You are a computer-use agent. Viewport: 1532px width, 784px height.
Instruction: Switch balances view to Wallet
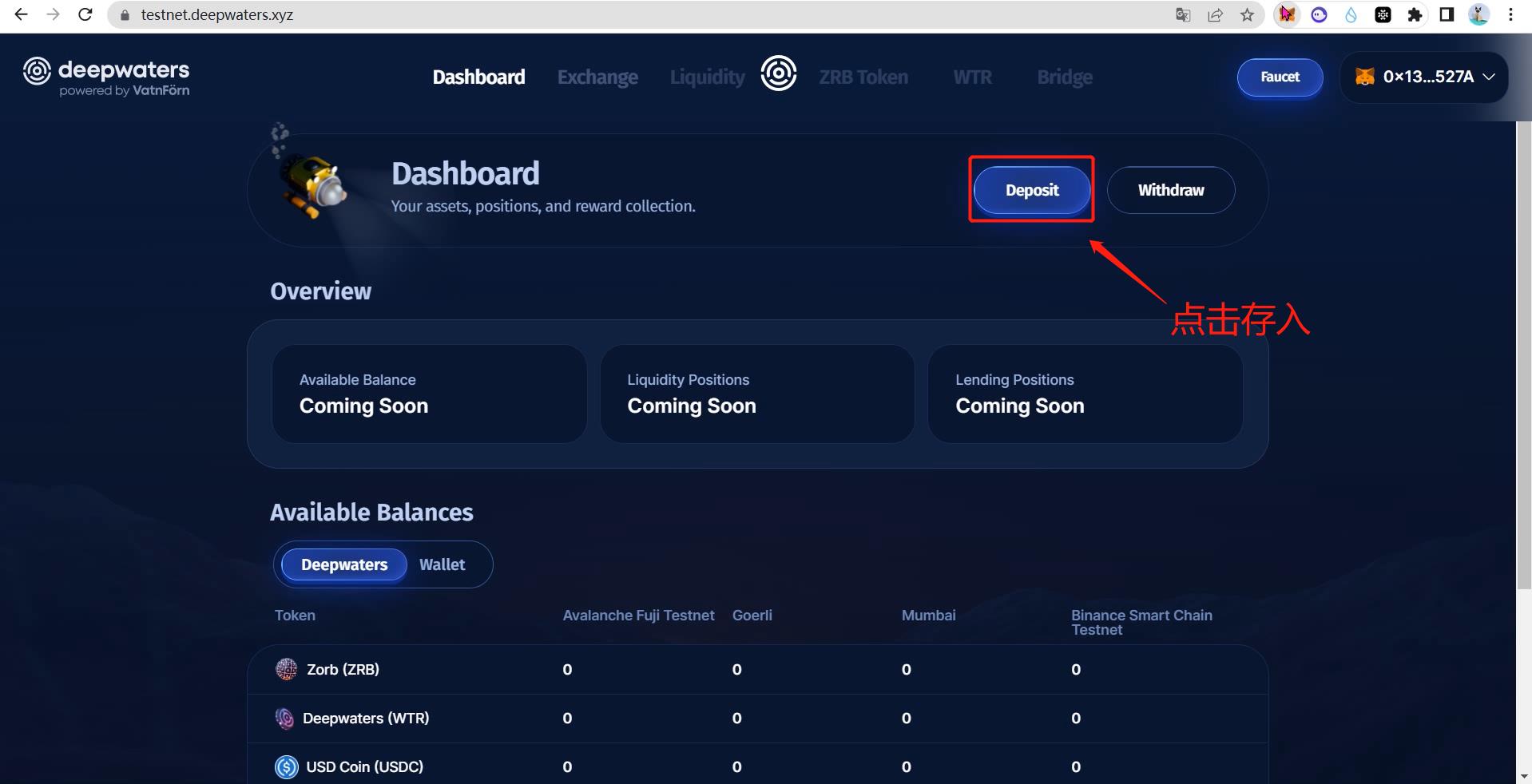tap(442, 564)
